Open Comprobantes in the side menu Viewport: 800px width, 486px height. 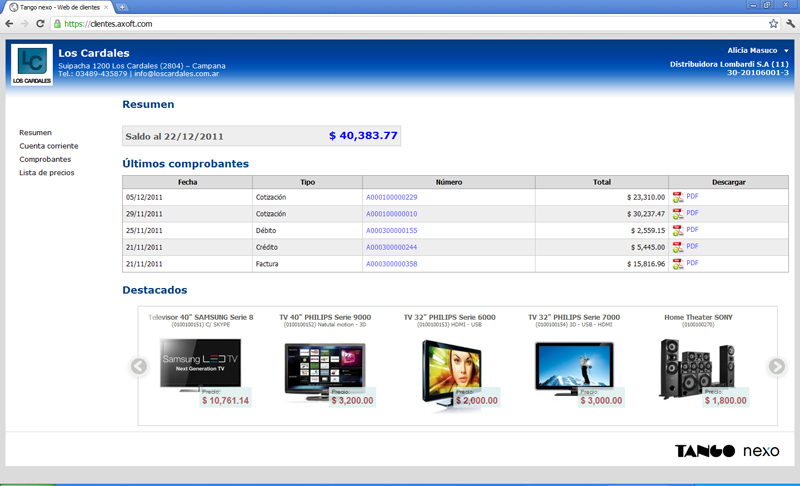[x=45, y=159]
